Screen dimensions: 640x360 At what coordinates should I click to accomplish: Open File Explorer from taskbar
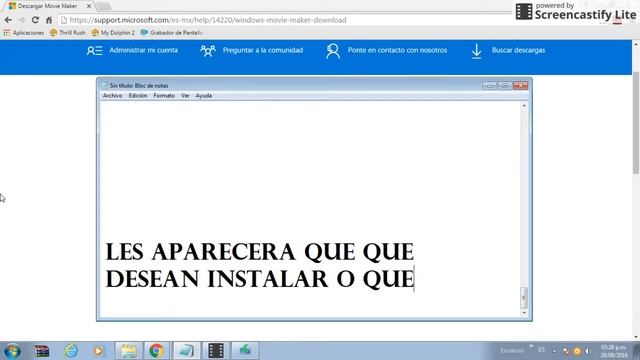(129, 351)
